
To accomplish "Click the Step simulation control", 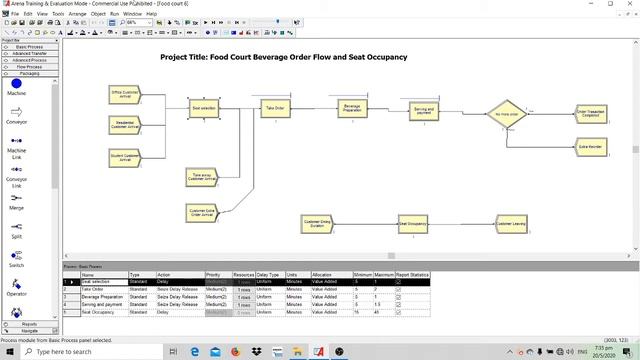I will point(213,23).
